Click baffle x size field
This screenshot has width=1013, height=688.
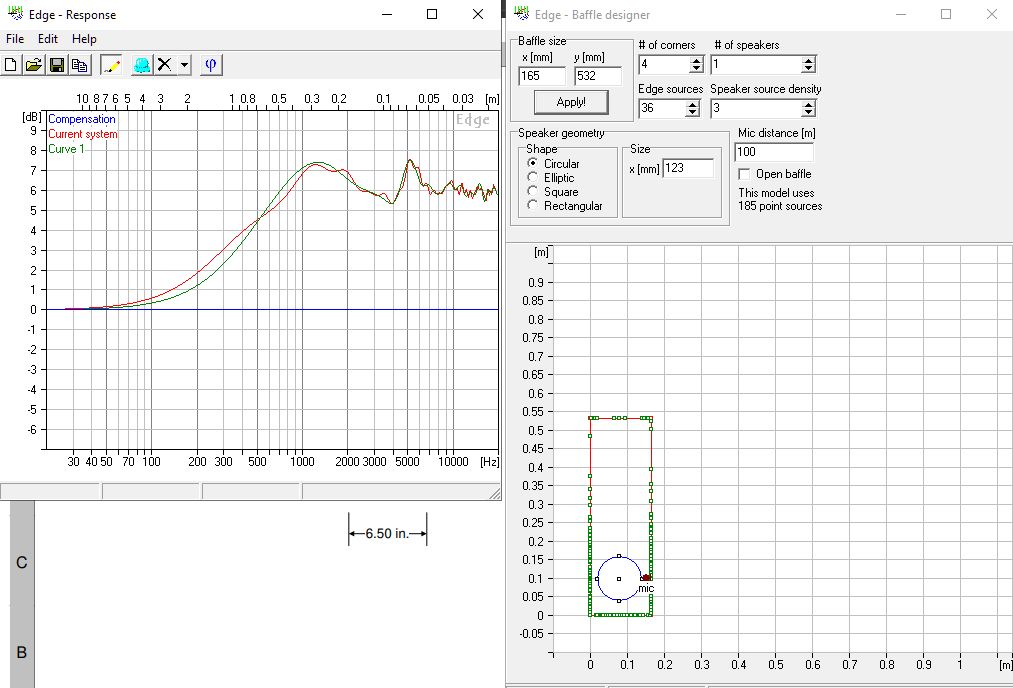click(x=541, y=76)
